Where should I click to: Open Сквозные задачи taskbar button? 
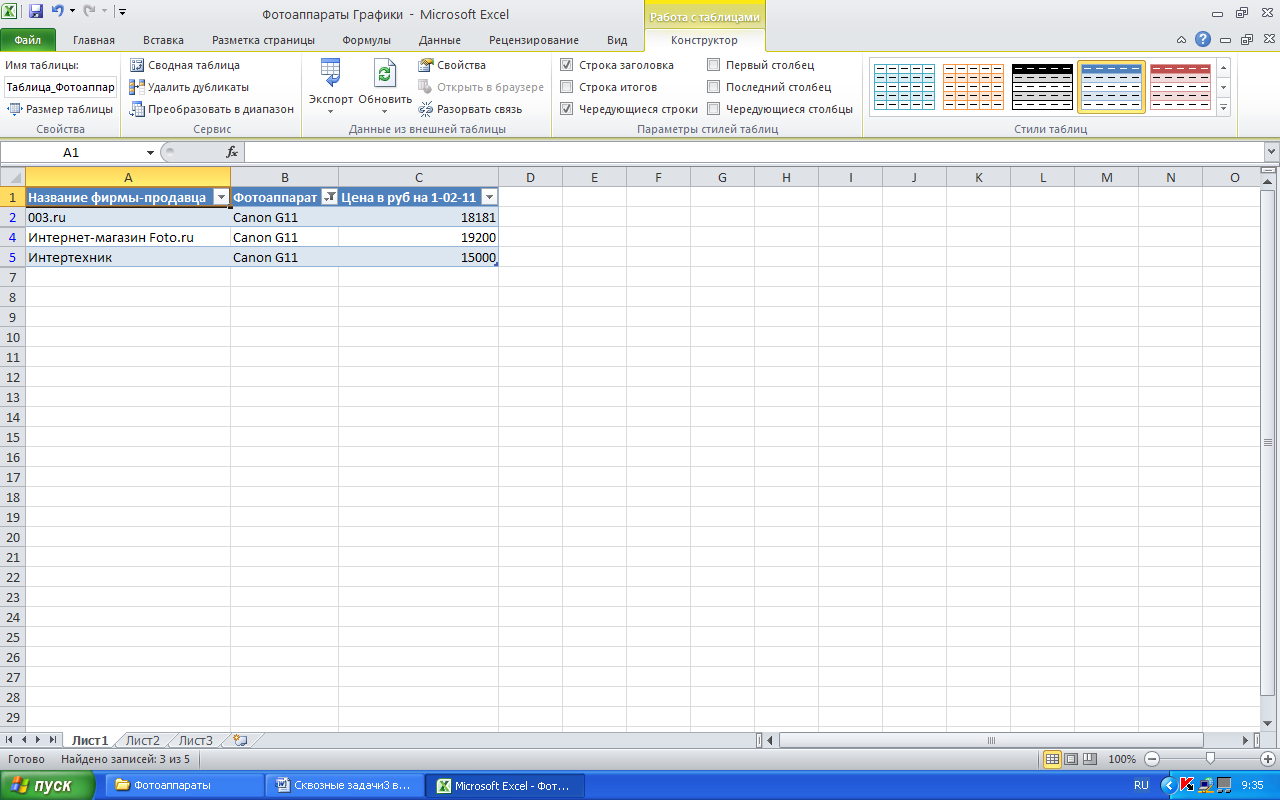click(345, 785)
